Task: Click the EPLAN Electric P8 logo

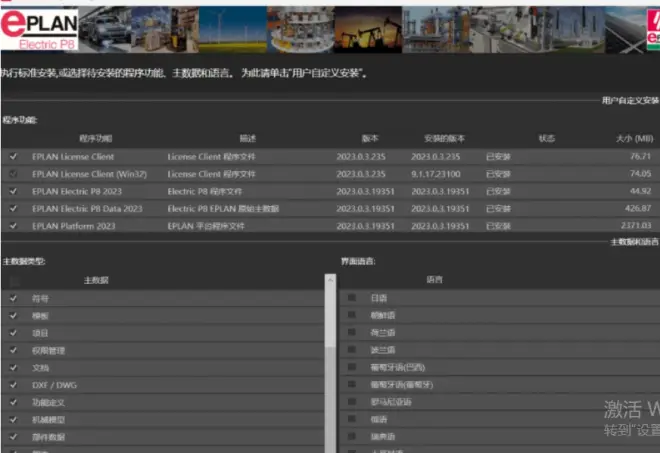Action: point(39,29)
